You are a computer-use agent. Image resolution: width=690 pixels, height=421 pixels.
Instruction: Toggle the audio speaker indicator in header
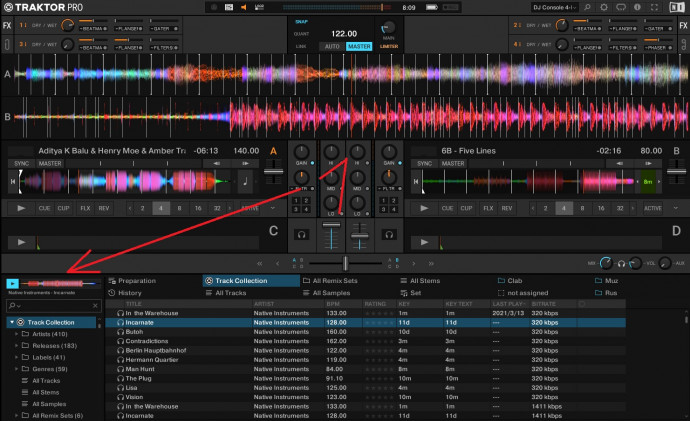(x=243, y=7)
